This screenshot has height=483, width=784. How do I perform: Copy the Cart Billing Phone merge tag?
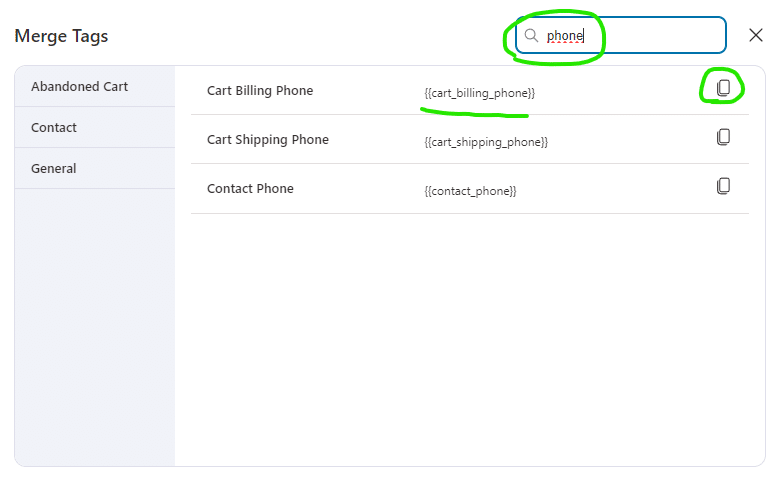(723, 88)
